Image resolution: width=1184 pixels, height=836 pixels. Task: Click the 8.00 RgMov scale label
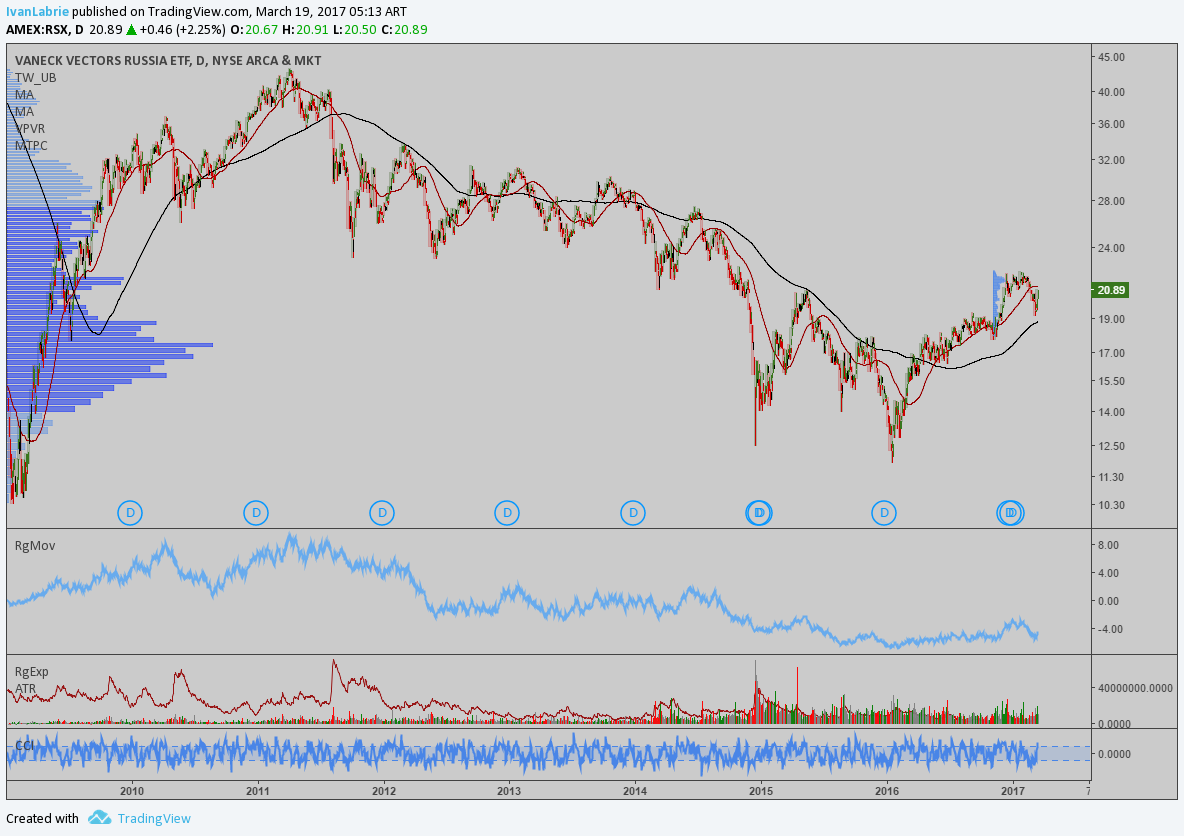coord(1108,545)
